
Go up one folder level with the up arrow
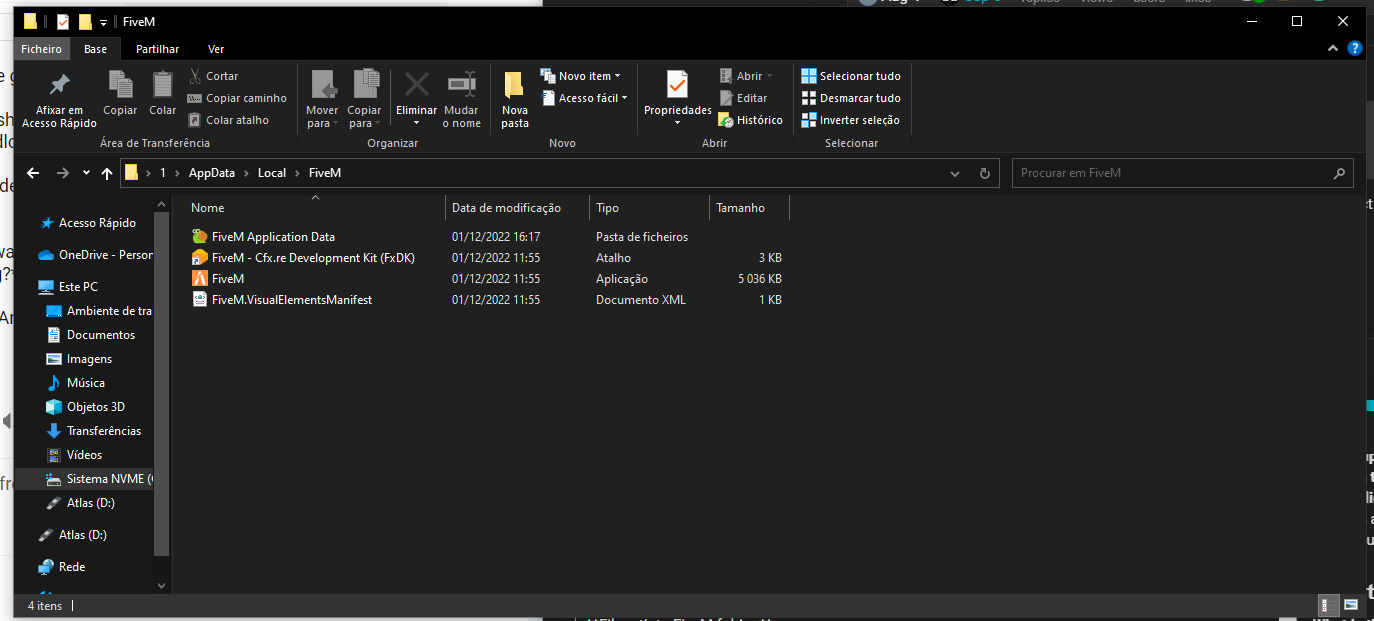(107, 173)
